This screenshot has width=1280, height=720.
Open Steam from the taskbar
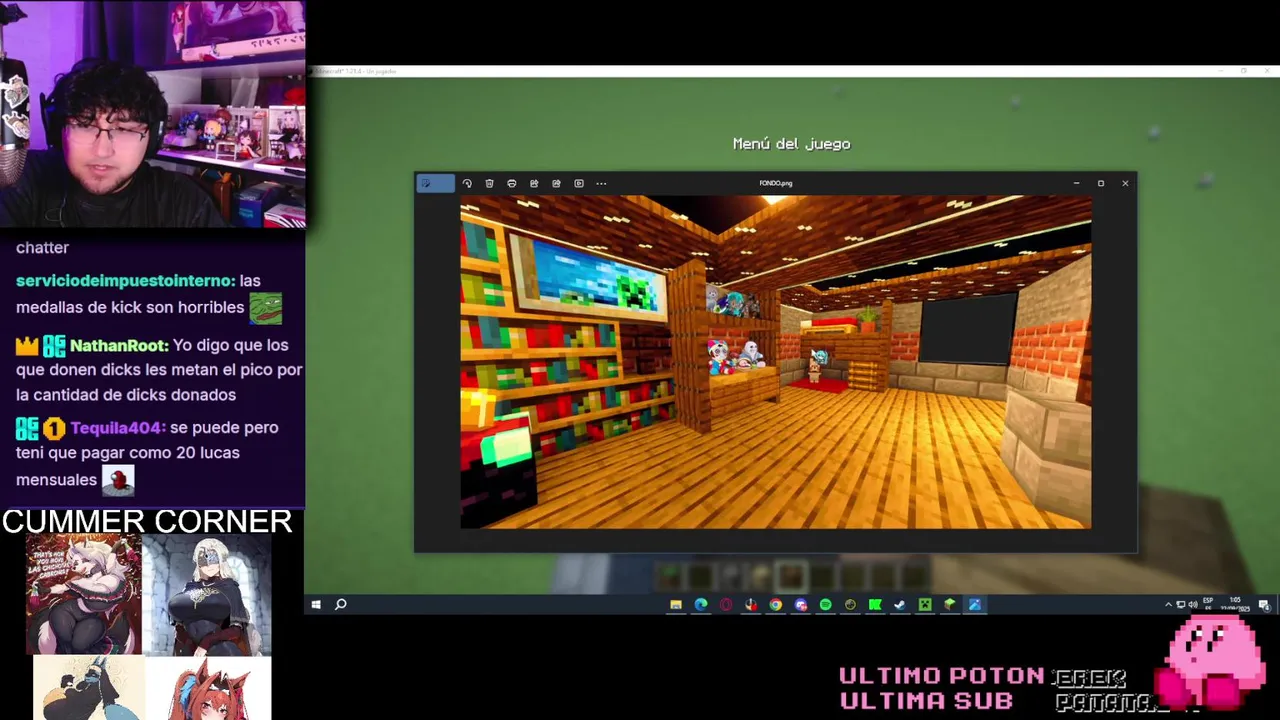[x=900, y=604]
